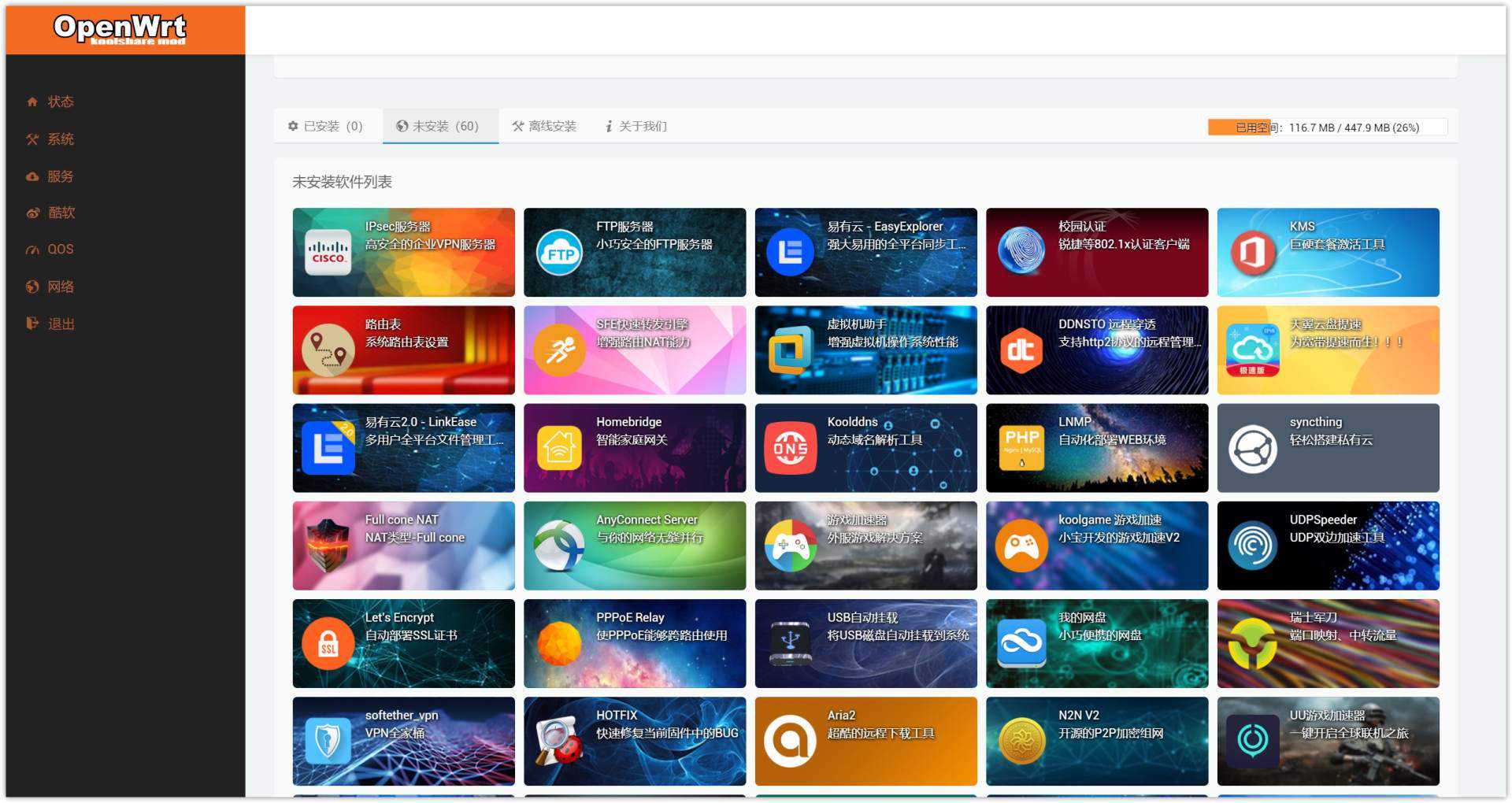Expand the 系统 sidebar menu
Image resolution: width=1512 pixels, height=803 pixels.
pyautogui.click(x=60, y=139)
